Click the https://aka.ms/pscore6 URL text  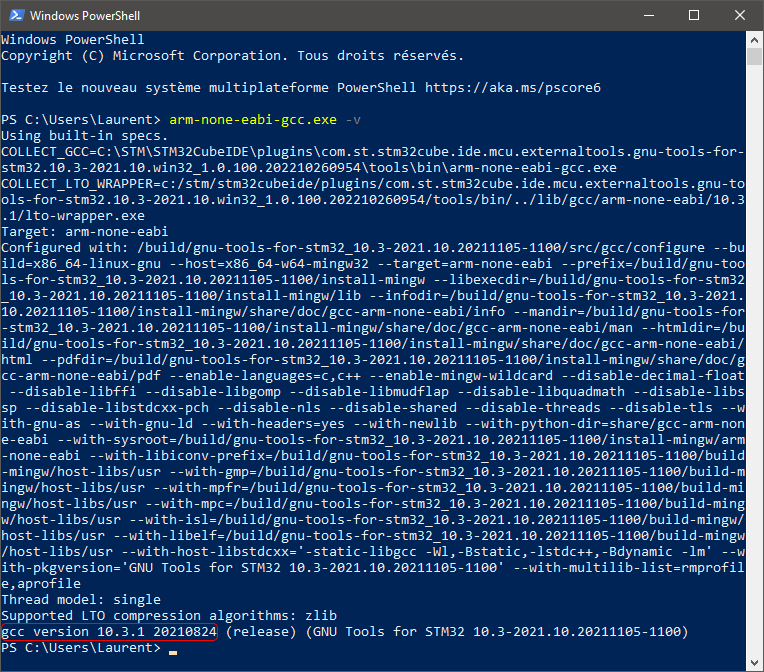coord(513,88)
